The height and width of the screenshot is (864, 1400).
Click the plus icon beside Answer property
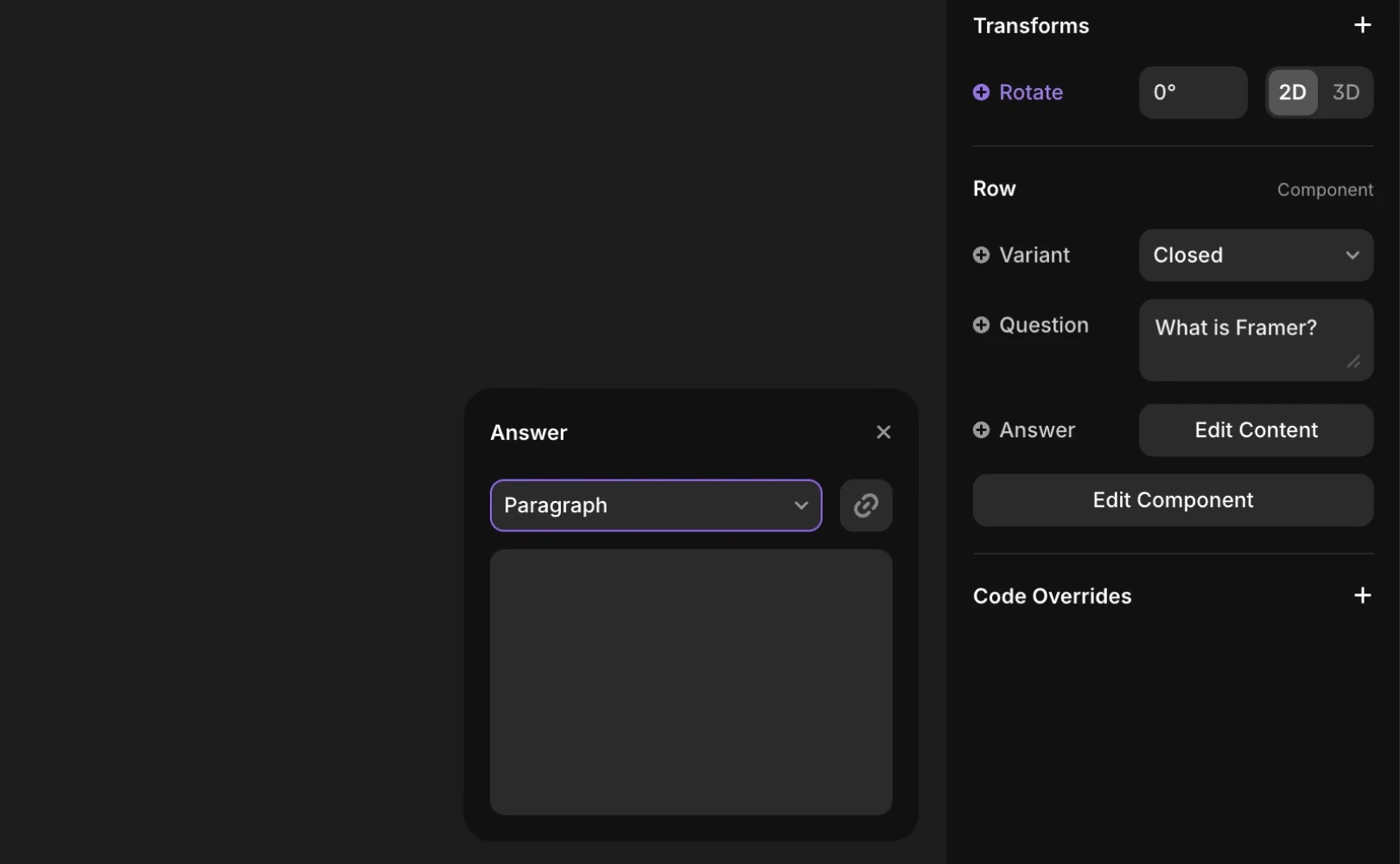(x=981, y=429)
